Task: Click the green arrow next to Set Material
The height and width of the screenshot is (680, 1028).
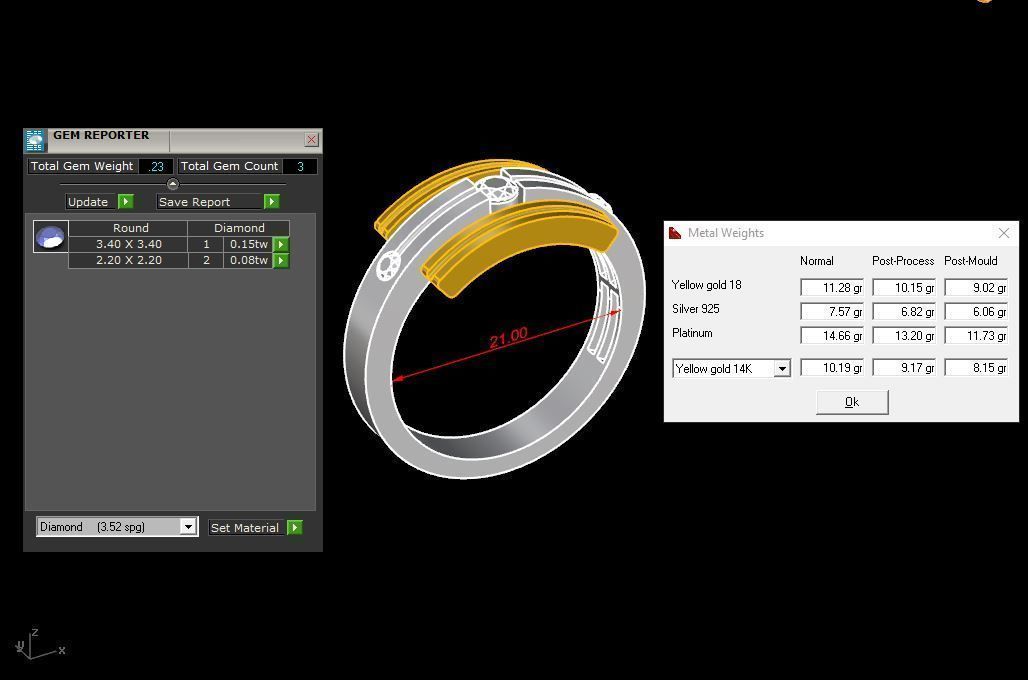Action: point(295,527)
